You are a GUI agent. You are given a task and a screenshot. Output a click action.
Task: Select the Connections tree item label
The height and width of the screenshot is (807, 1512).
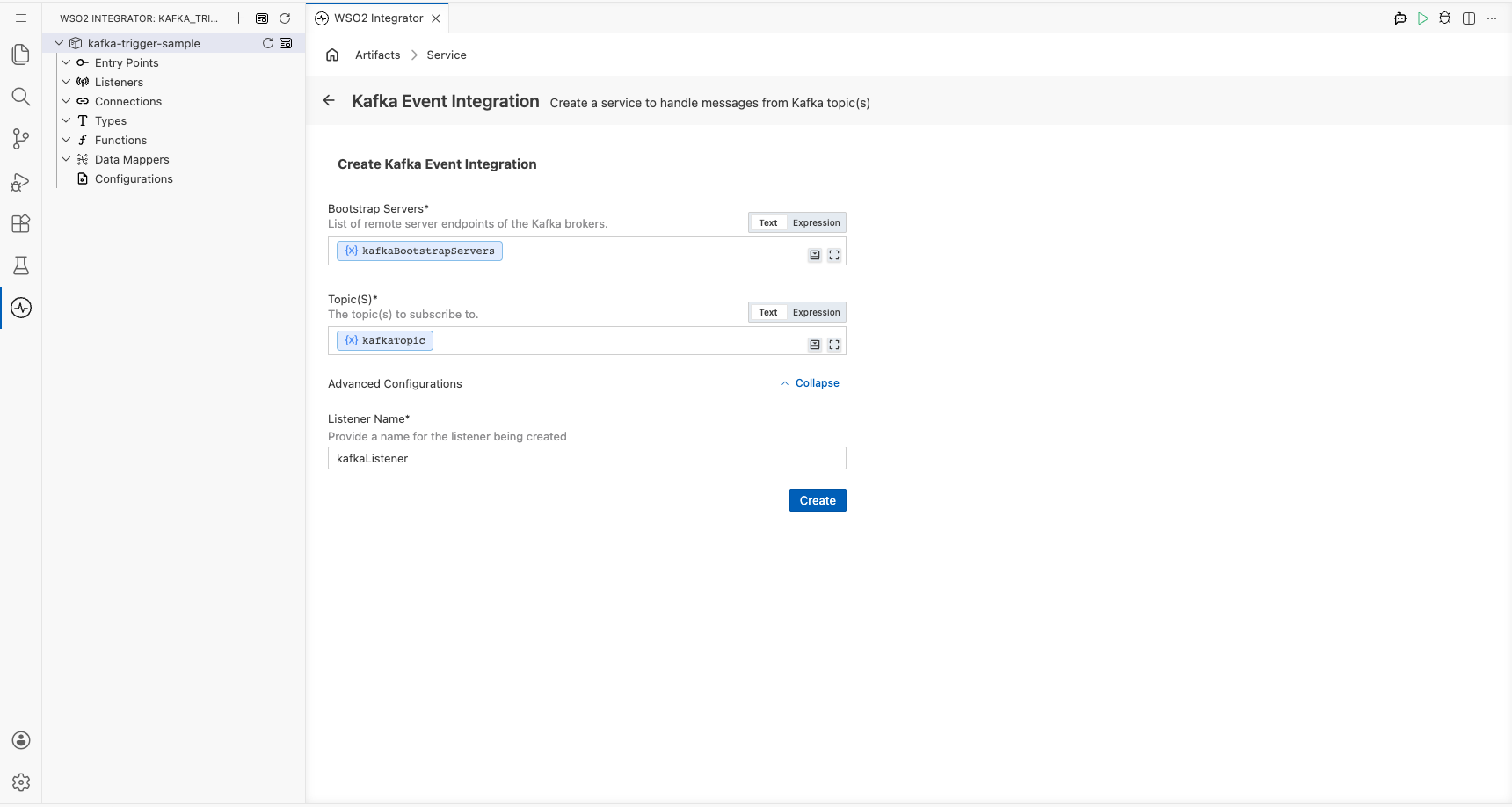128,101
